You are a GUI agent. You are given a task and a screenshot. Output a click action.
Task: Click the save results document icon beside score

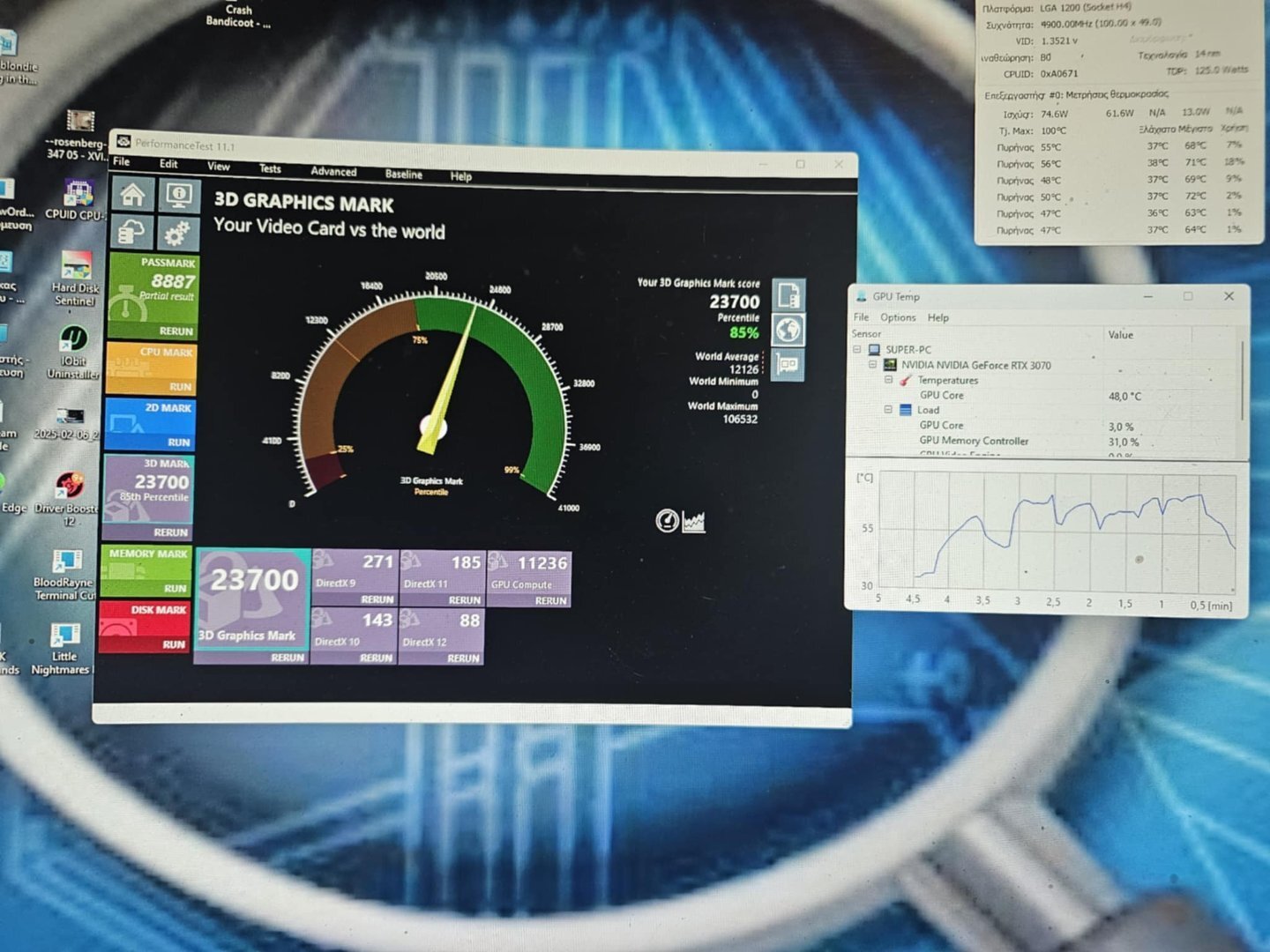point(788,294)
